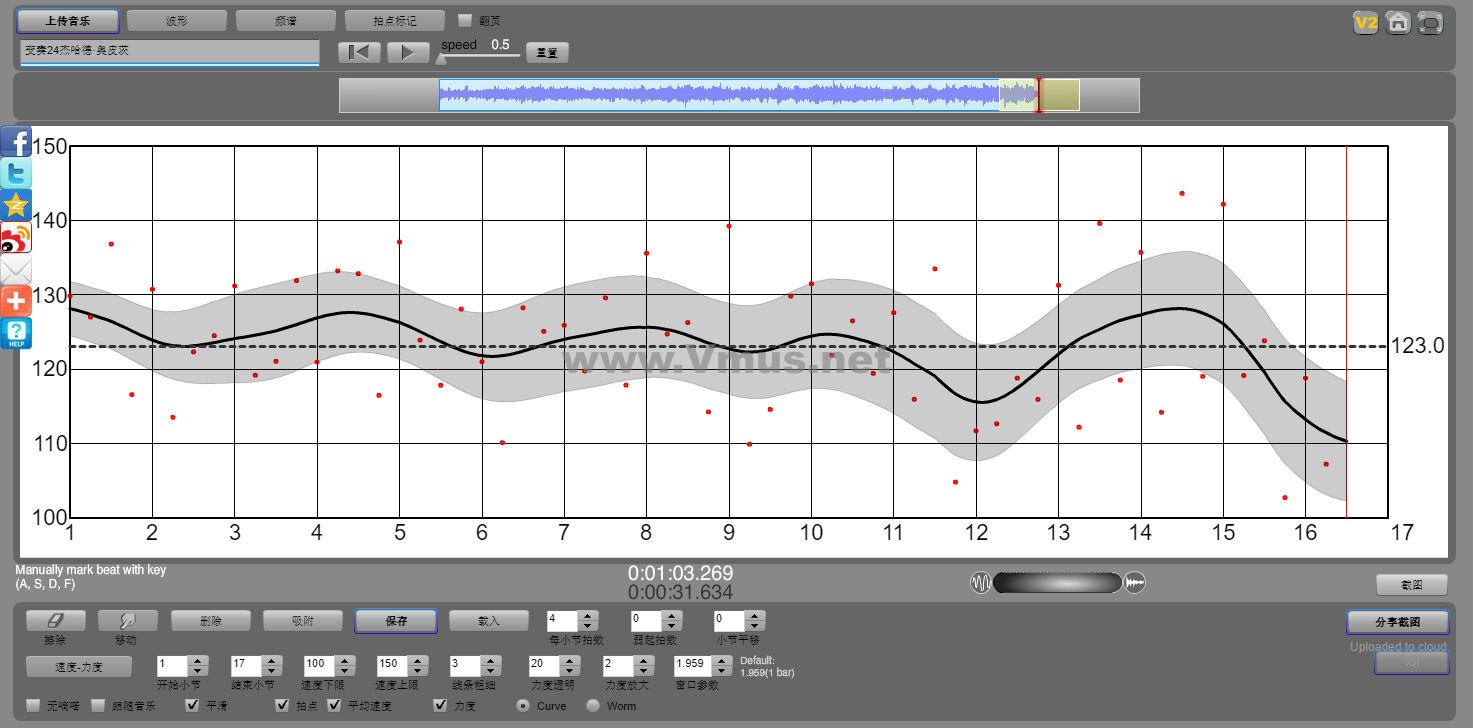Click the Weibo share icon
The width and height of the screenshot is (1473, 728).
point(16,237)
